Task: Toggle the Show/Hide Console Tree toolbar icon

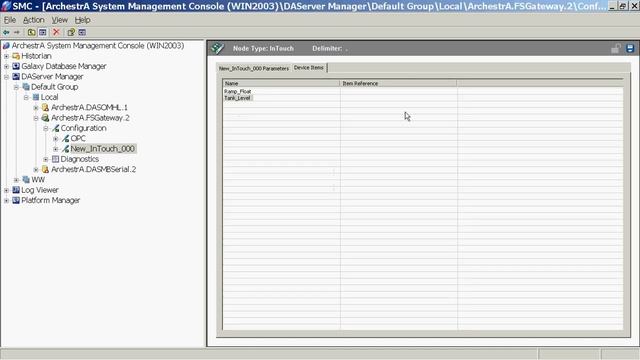Action: (42, 32)
